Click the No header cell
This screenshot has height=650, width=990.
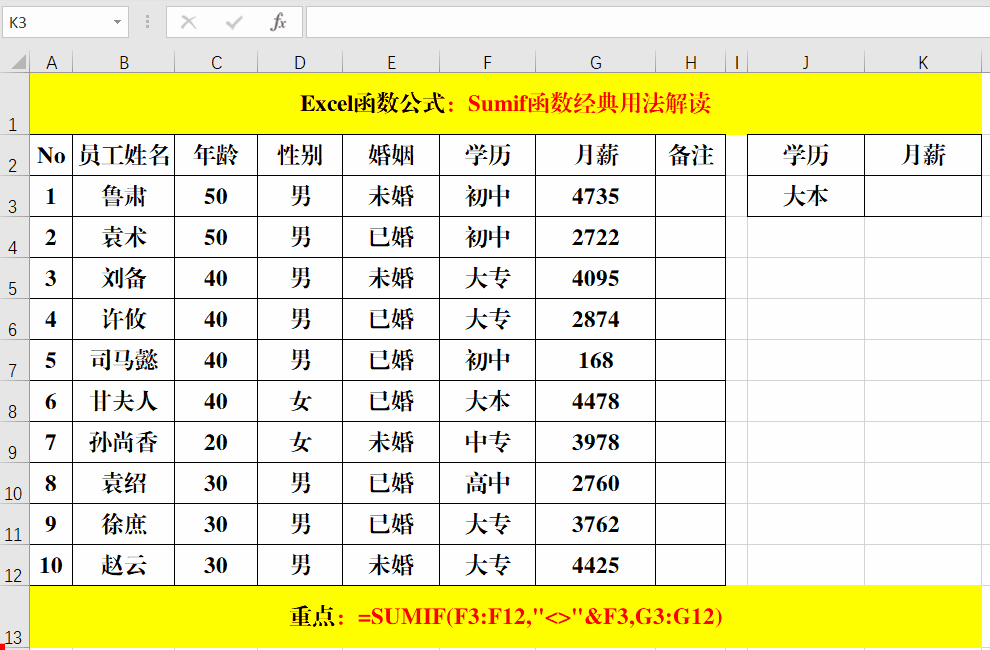[x=51, y=155]
